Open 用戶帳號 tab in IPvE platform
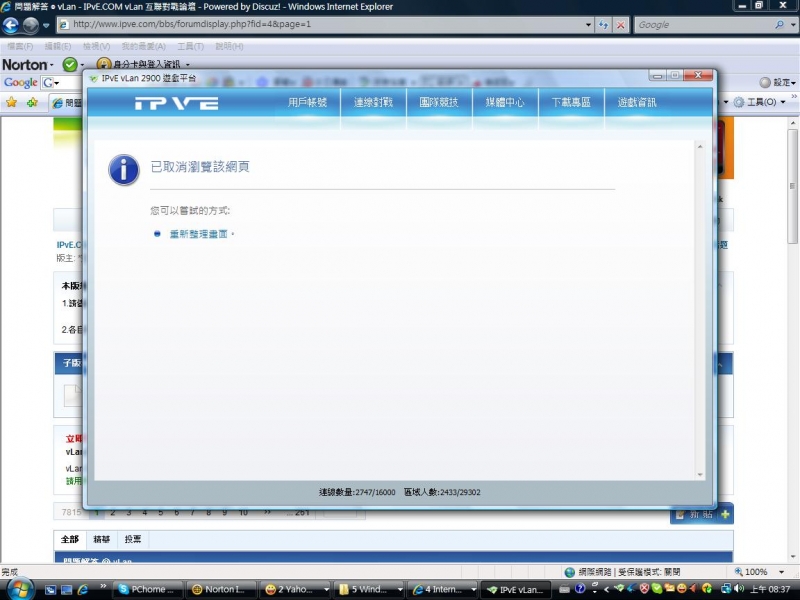Viewport: 800px width, 600px height. click(x=307, y=102)
